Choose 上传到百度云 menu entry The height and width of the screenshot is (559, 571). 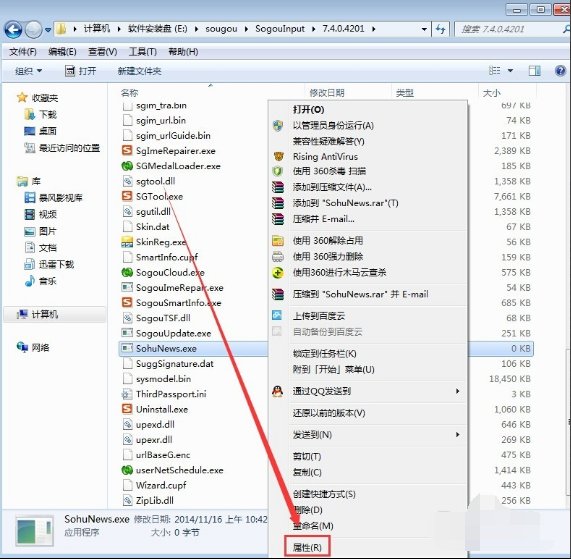point(319,316)
